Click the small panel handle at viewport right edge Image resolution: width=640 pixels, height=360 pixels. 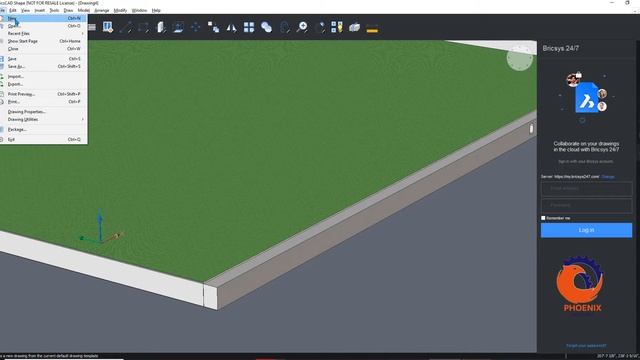(x=531, y=129)
